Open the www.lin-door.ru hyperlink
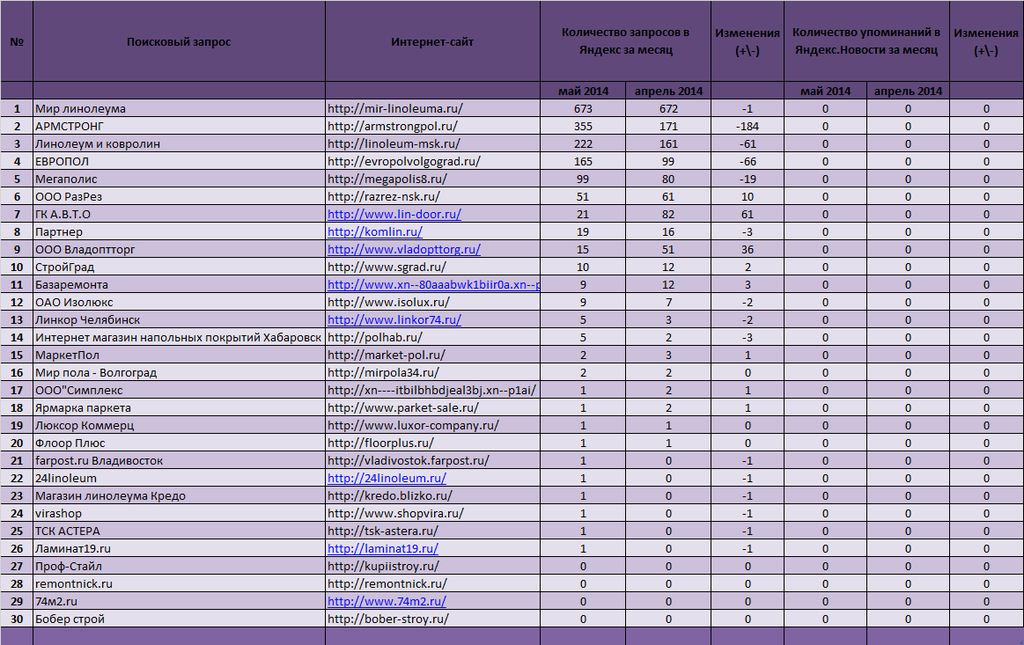The width and height of the screenshot is (1024, 645). 394,214
